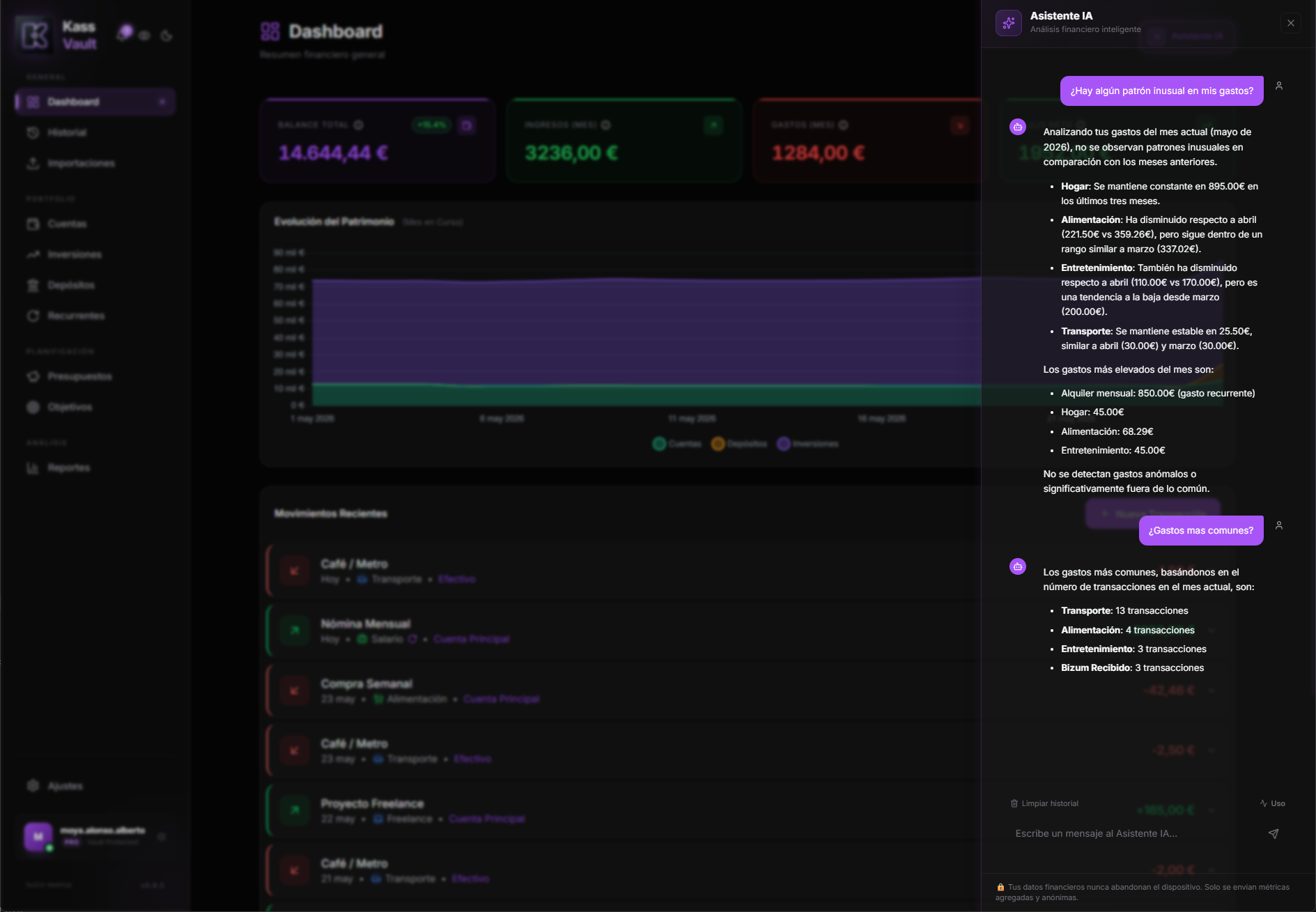Click user avatar beside Gastos mas comunes

1279,525
